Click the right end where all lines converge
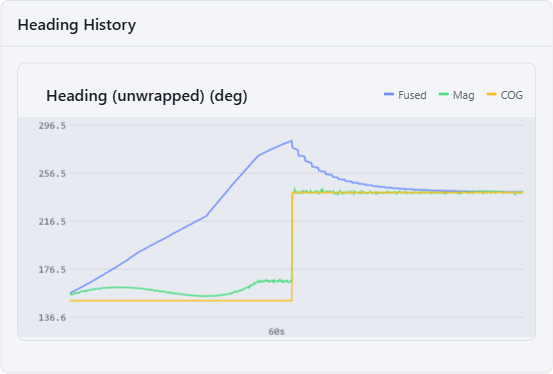 [521, 192]
